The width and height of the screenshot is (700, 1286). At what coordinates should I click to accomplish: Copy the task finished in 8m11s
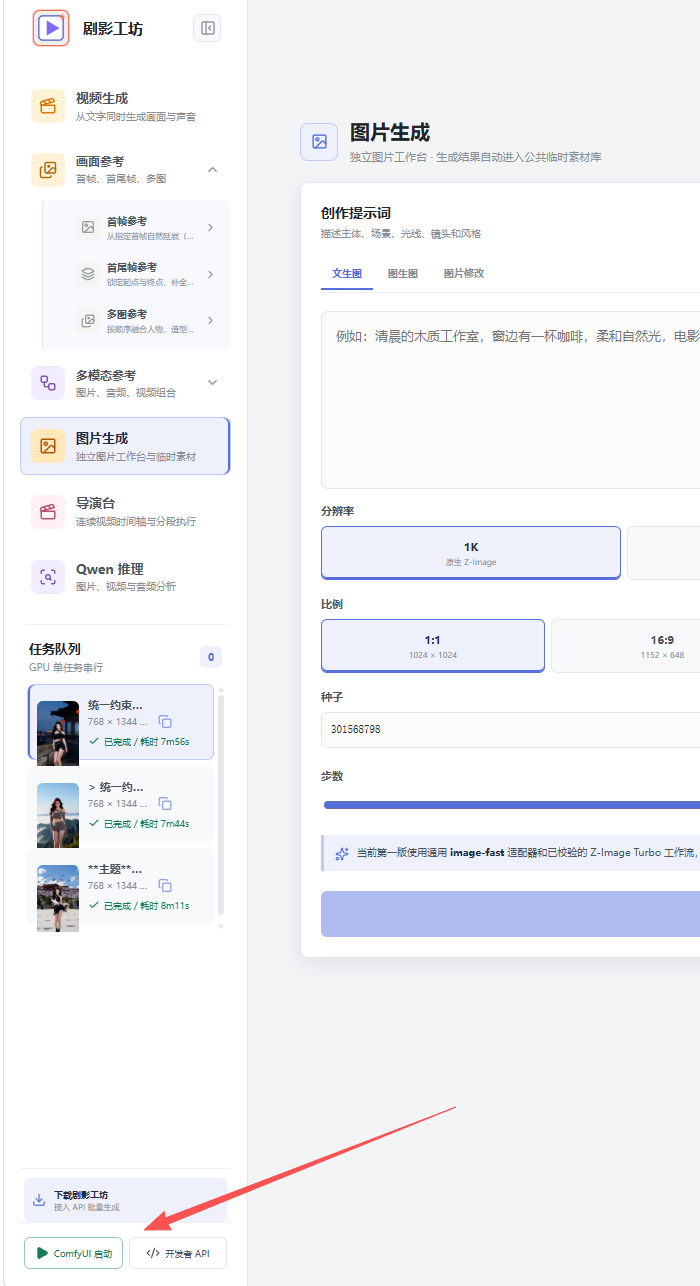(166, 886)
